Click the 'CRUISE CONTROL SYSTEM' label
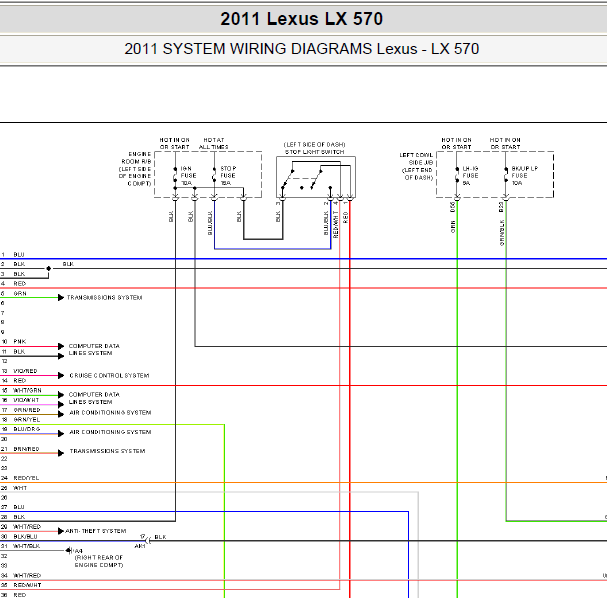This screenshot has height=598, width=607. pos(109,375)
